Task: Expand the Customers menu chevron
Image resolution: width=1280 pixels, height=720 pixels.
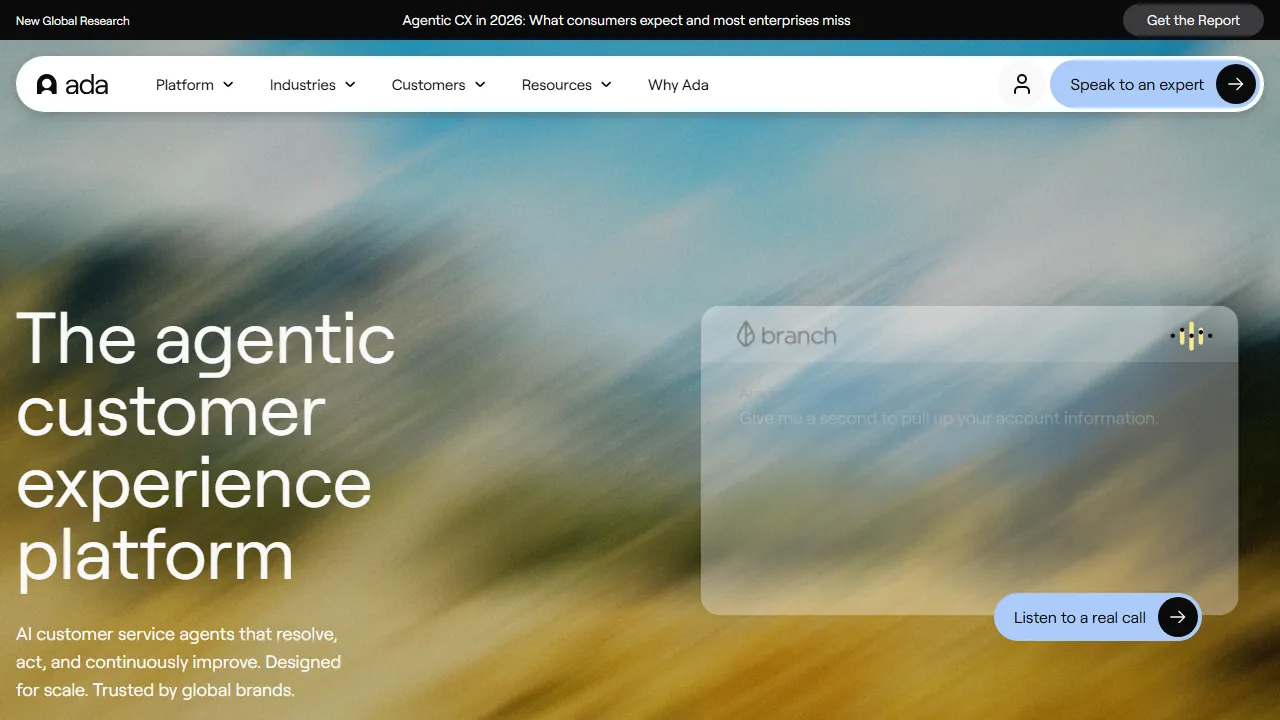Action: (x=480, y=85)
